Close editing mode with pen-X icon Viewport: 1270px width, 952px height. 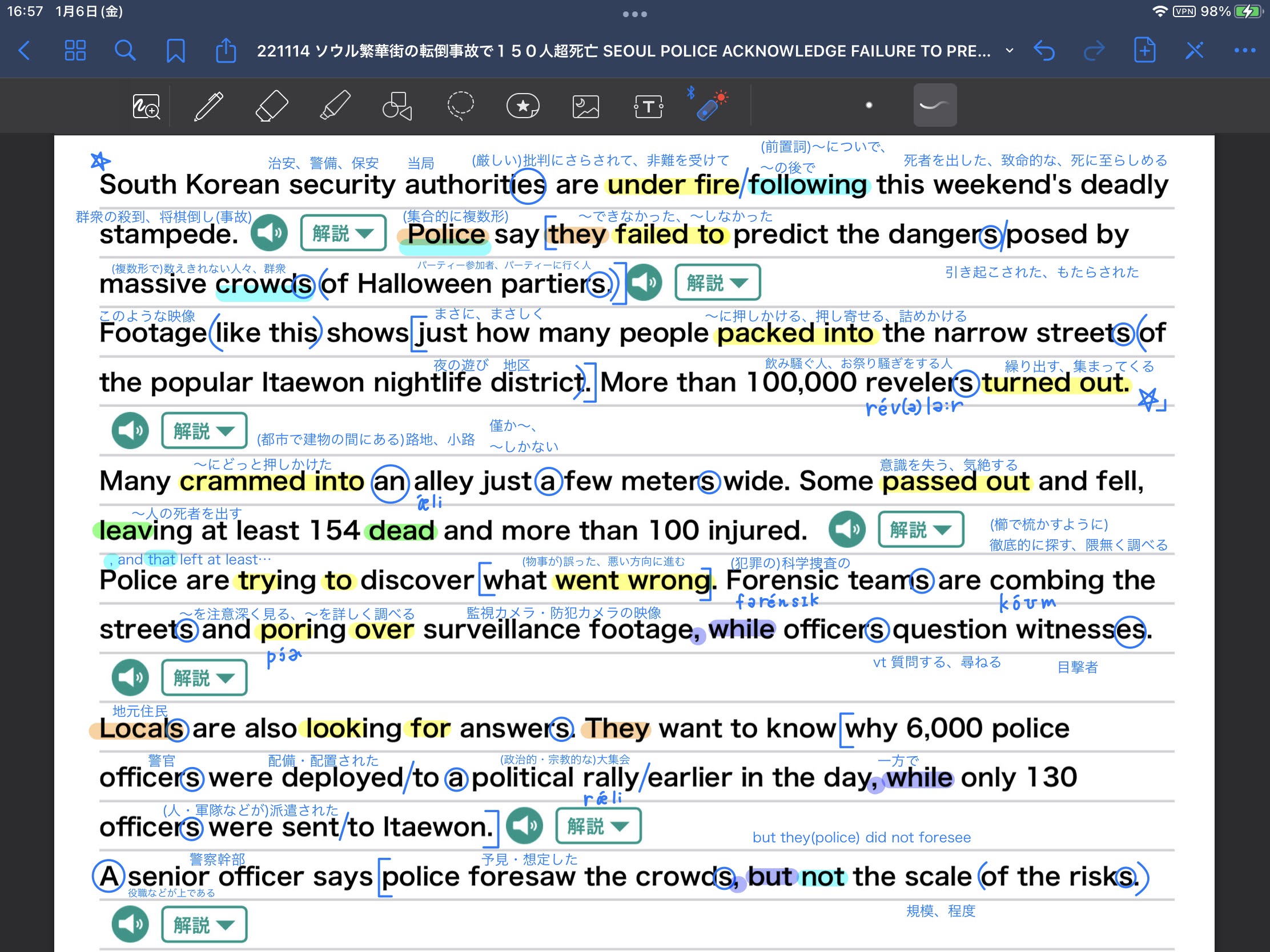1194,50
